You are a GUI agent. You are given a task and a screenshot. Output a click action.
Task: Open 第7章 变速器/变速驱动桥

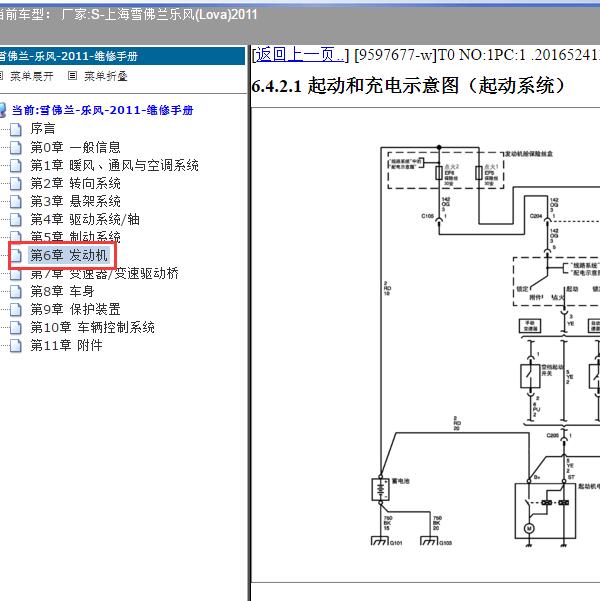pyautogui.click(x=105, y=274)
